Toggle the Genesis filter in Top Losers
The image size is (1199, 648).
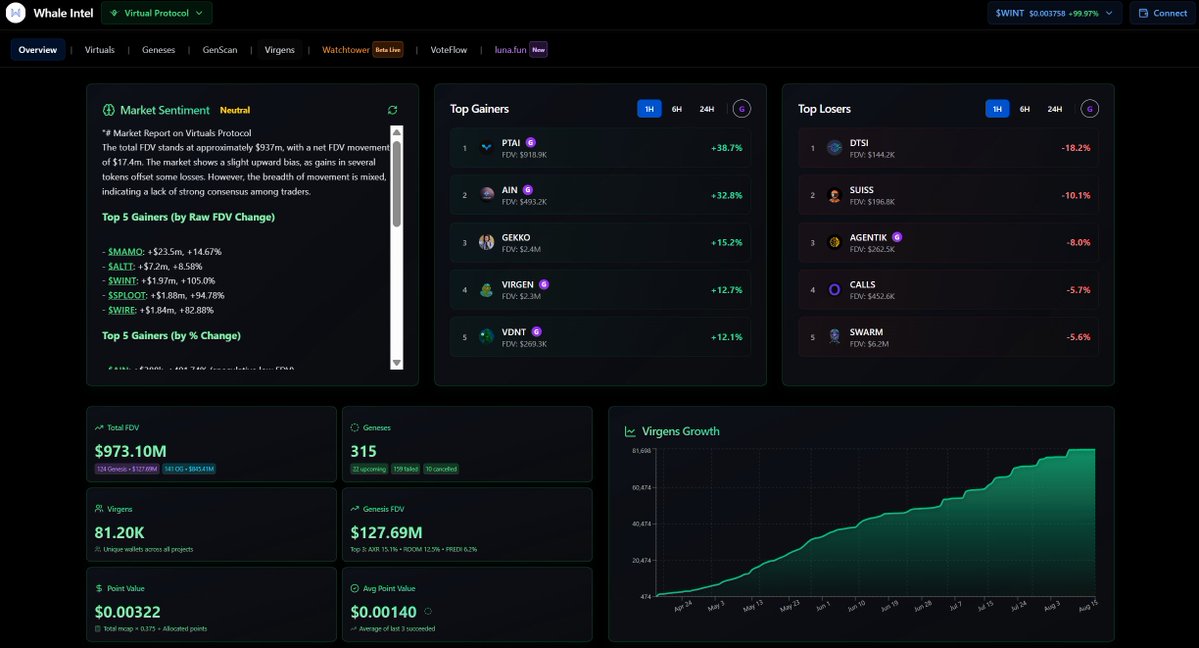point(1090,109)
